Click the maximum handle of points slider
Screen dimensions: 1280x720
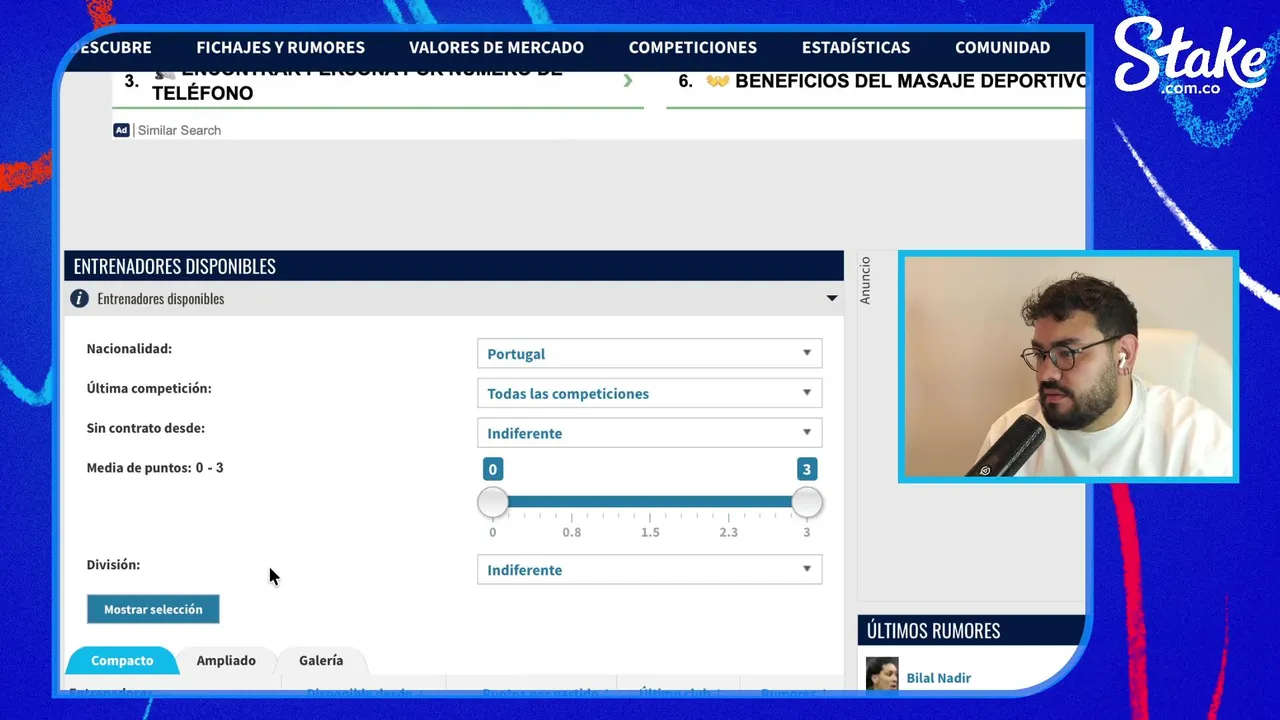(807, 502)
